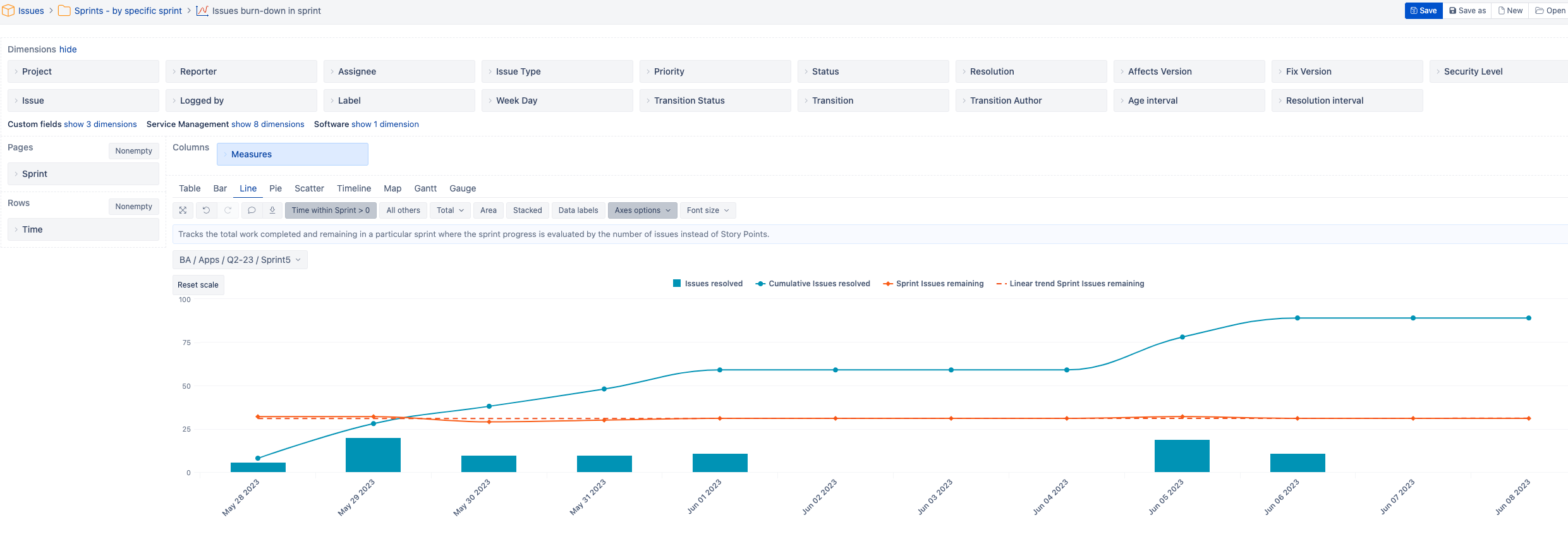Click the Sprints folder icon in breadcrumb
The width and height of the screenshot is (1568, 534).
[x=64, y=11]
